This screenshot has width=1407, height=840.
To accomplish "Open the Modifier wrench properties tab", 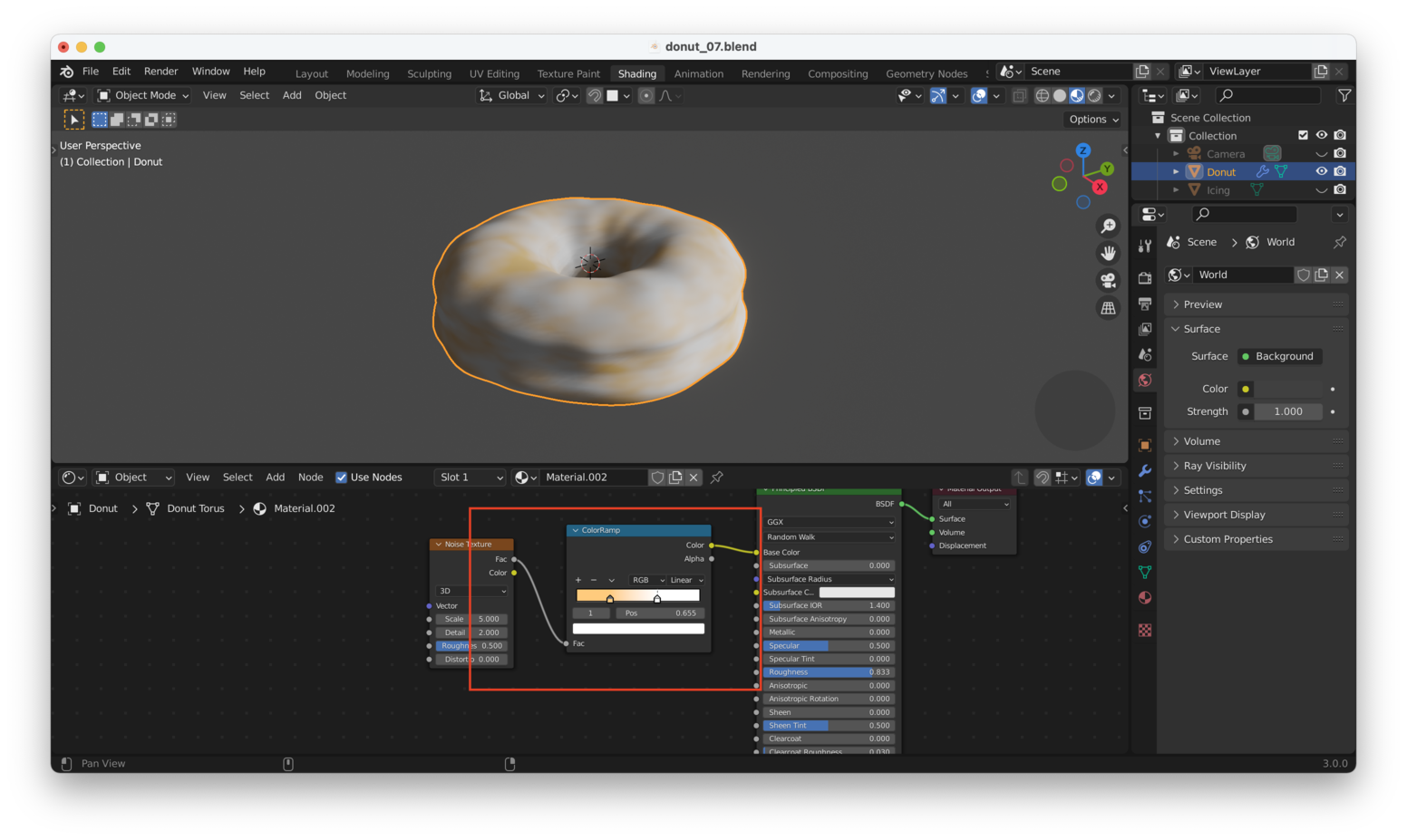I will (x=1145, y=470).
